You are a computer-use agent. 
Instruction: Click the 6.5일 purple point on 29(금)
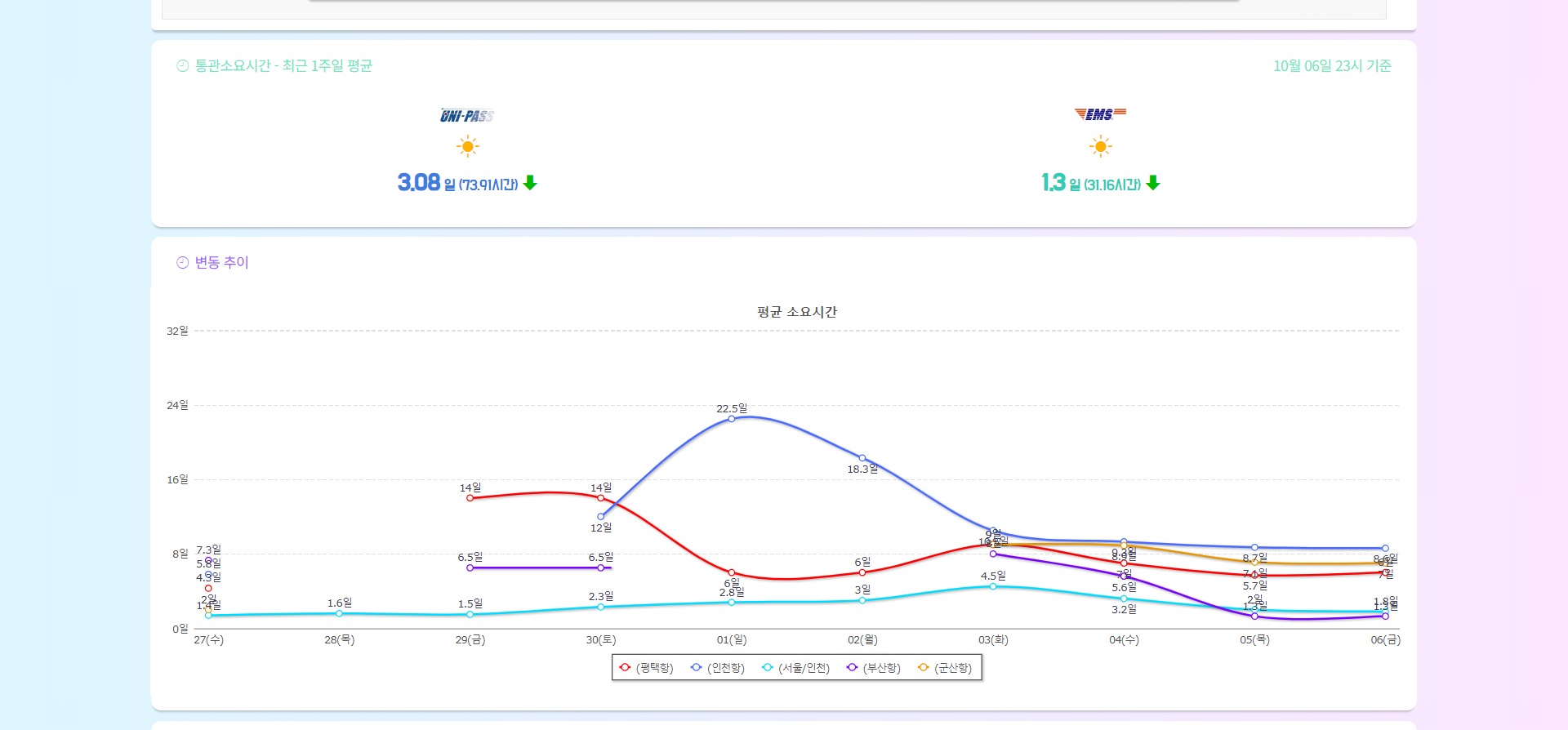[x=470, y=568]
